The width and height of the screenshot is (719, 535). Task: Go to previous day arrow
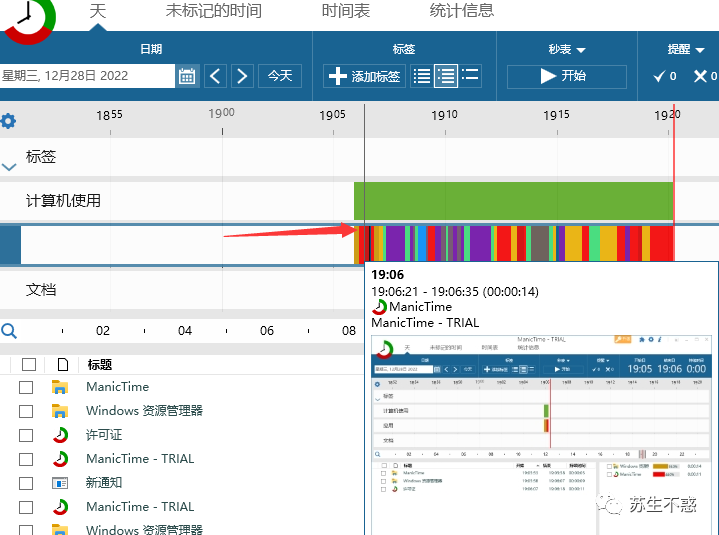(215, 76)
